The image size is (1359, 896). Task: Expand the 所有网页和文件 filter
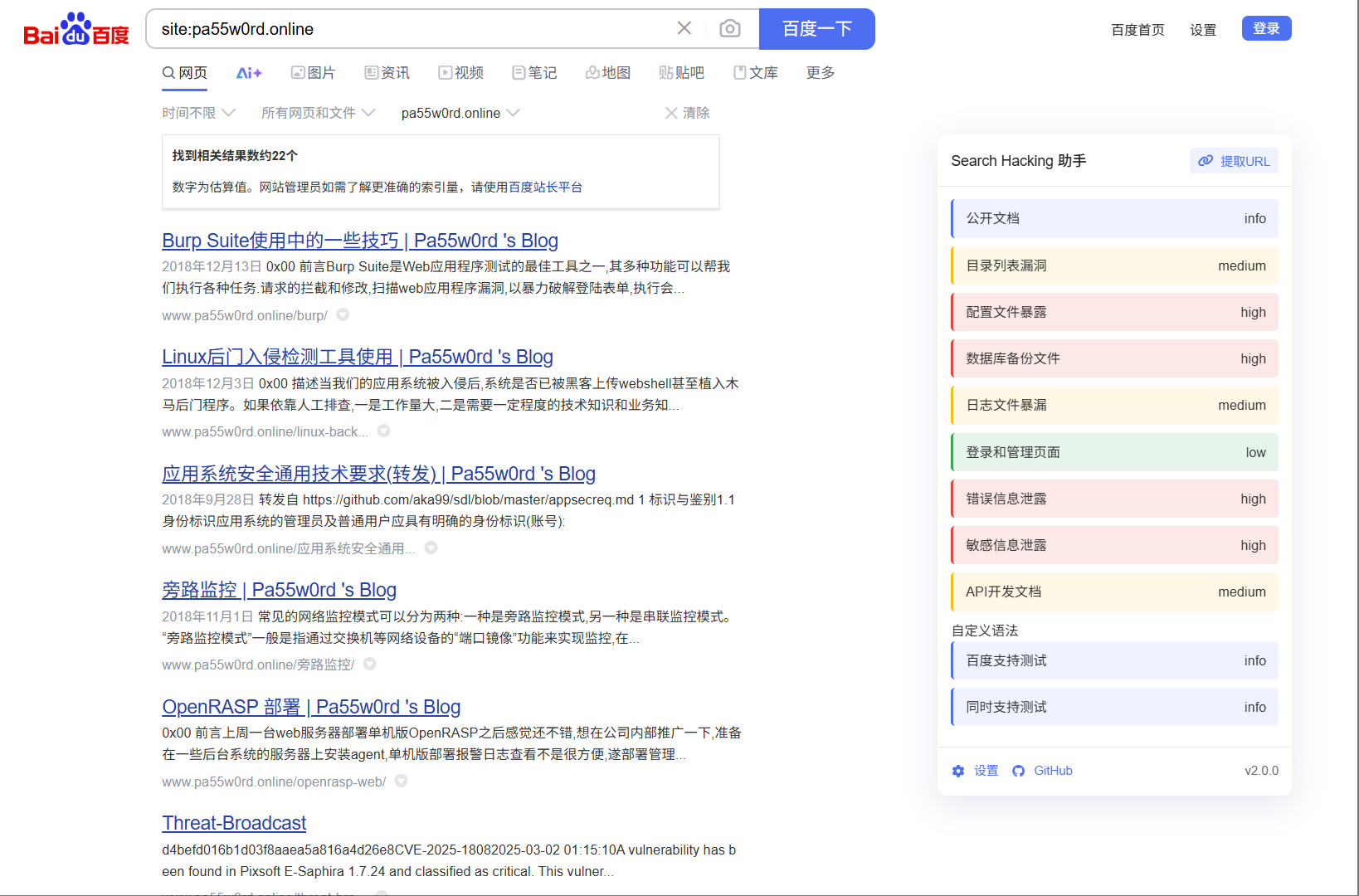(x=319, y=113)
